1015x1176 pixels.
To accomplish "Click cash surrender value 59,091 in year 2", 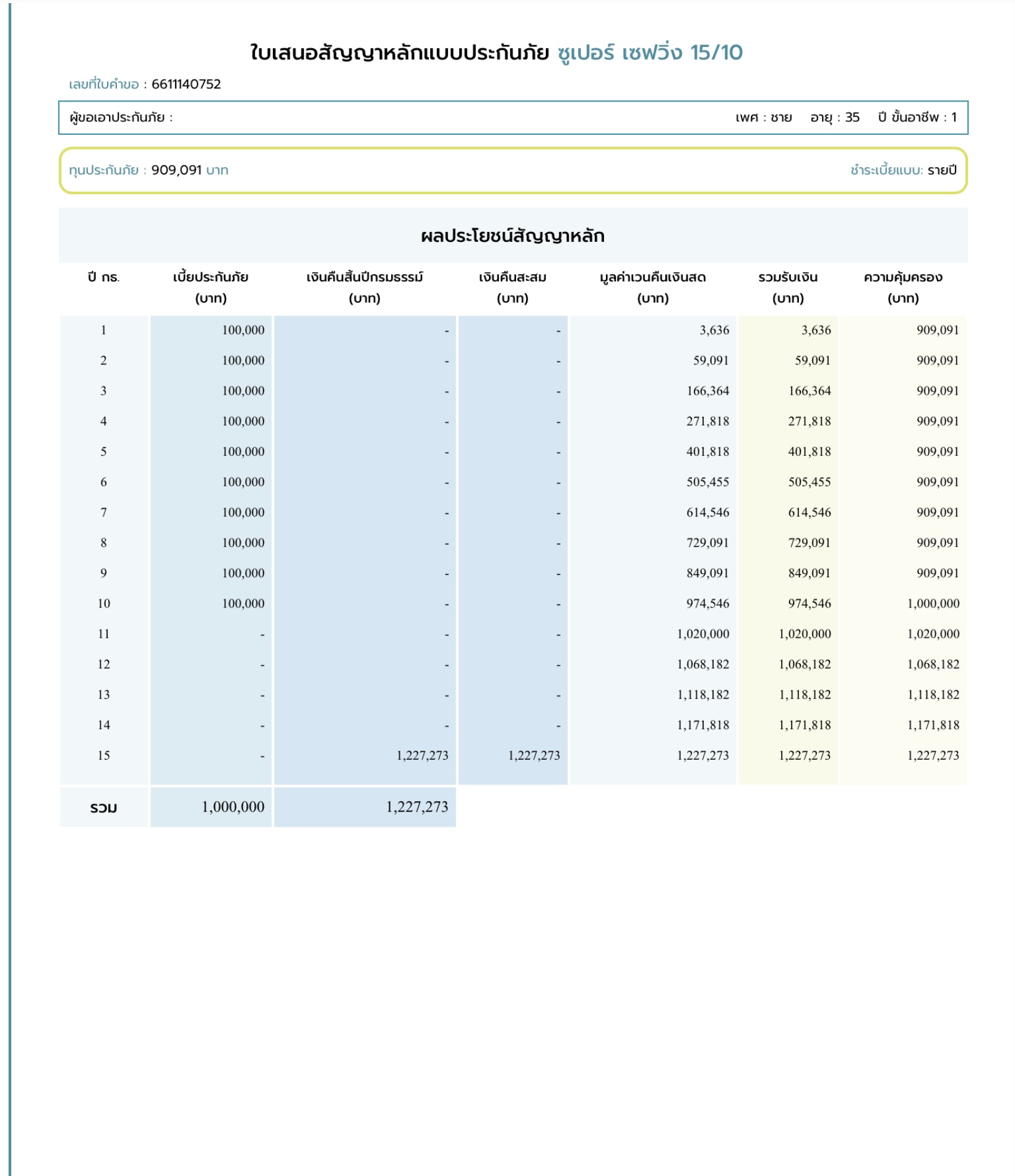I will click(711, 361).
